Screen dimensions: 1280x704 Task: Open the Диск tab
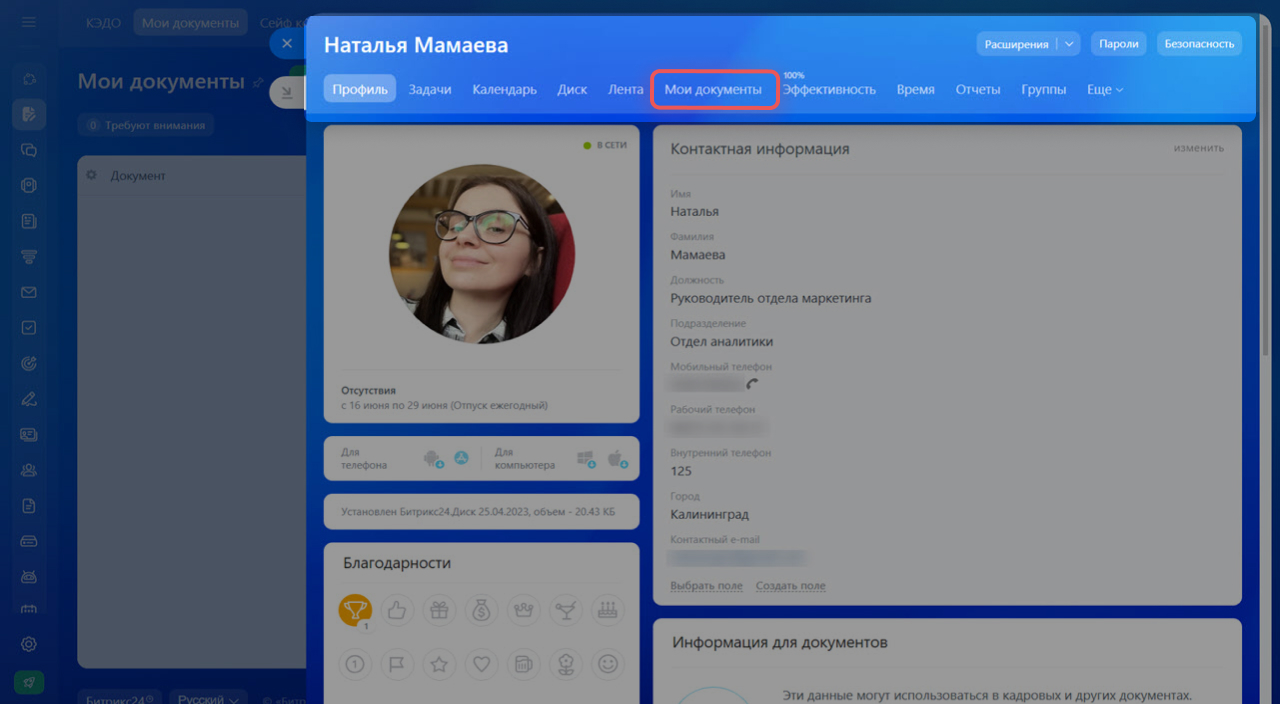click(572, 89)
